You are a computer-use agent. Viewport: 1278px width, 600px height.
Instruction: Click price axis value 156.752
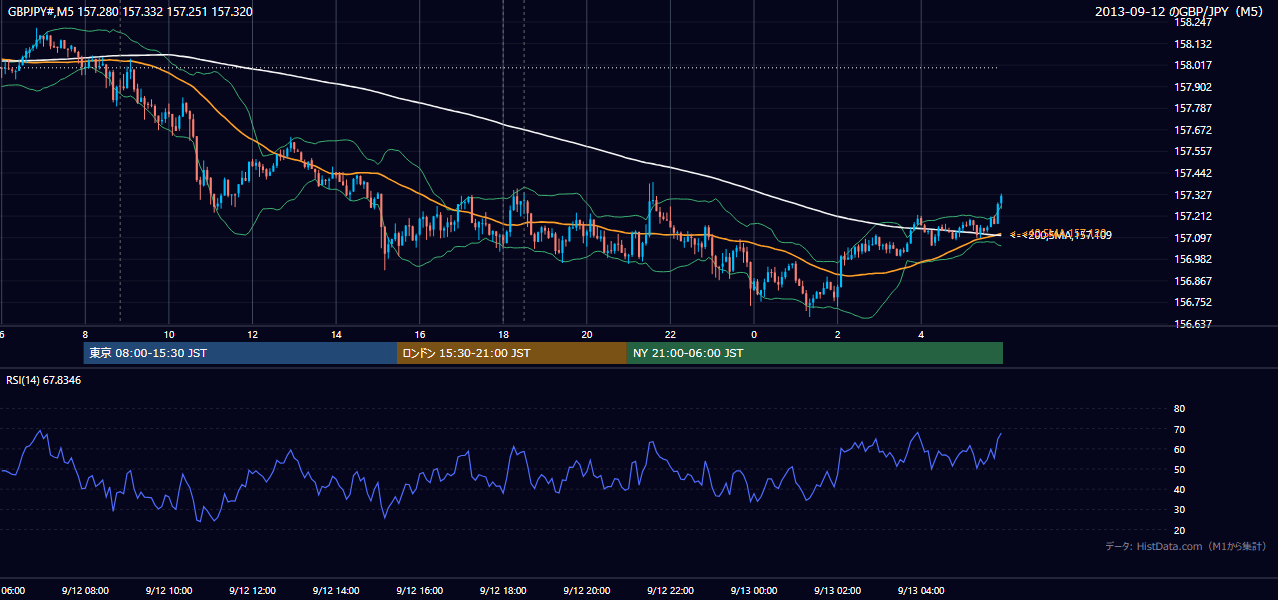(1194, 302)
